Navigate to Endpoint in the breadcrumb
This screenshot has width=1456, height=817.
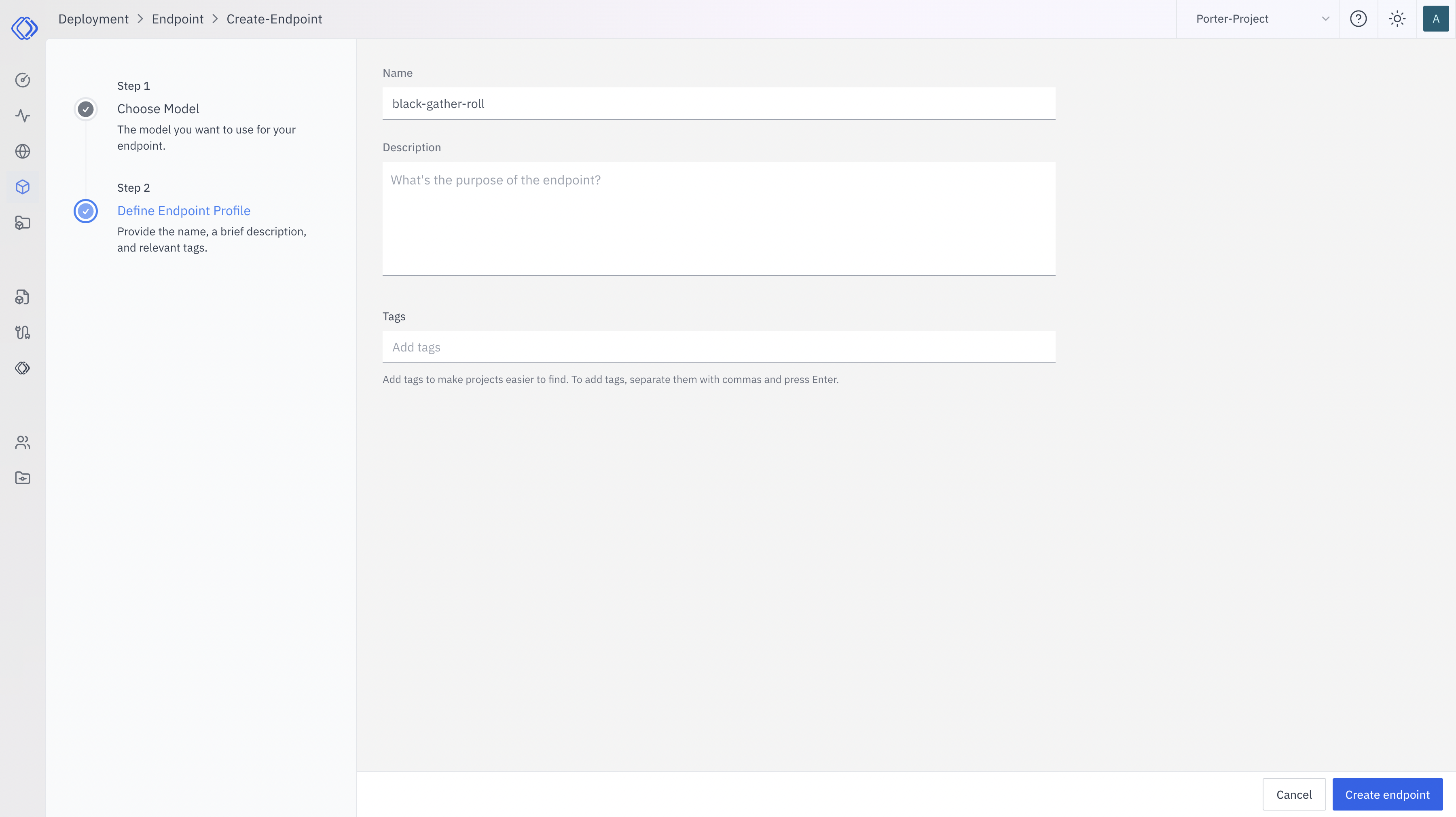coord(178,19)
